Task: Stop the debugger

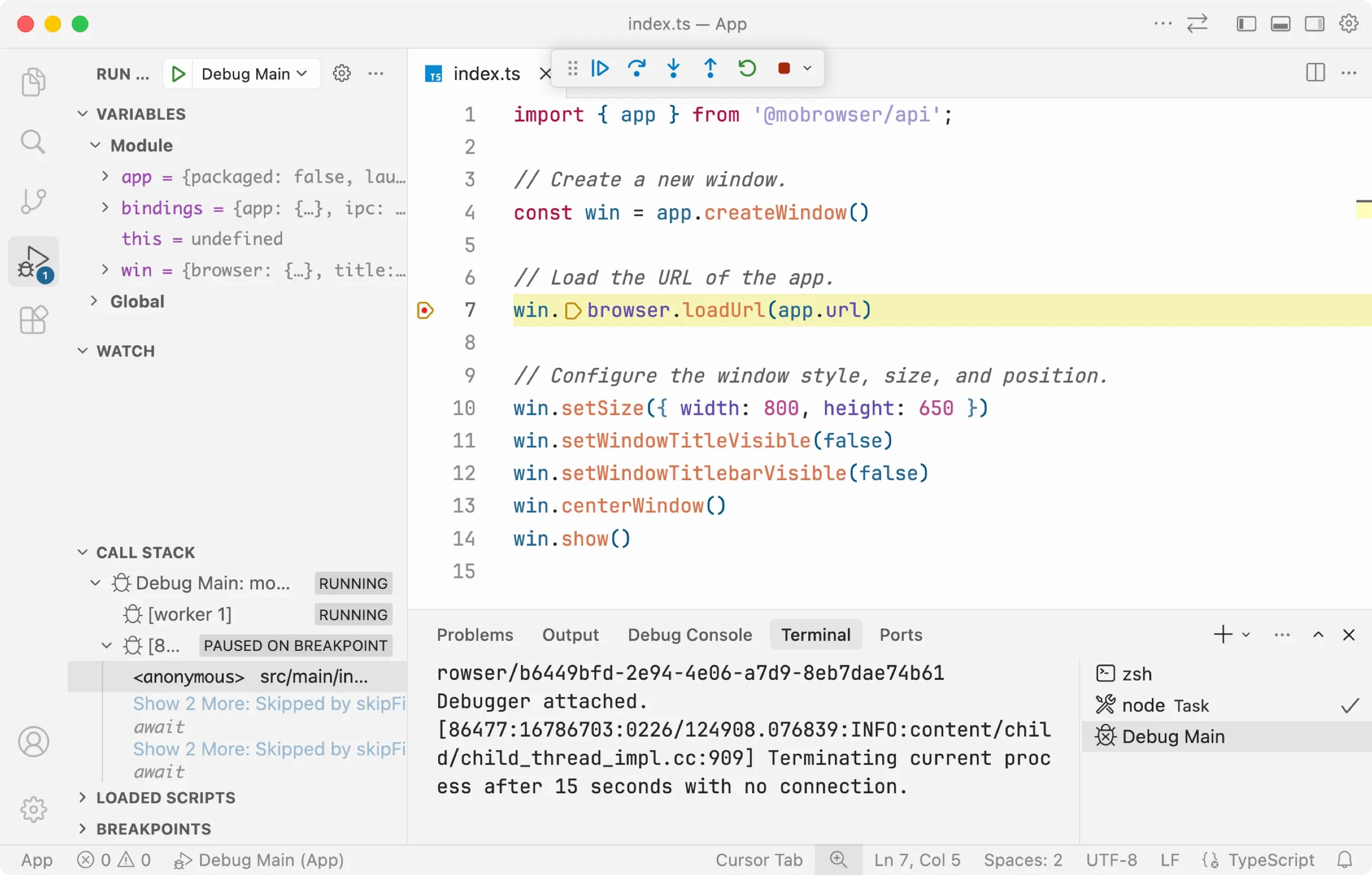Action: (x=783, y=68)
